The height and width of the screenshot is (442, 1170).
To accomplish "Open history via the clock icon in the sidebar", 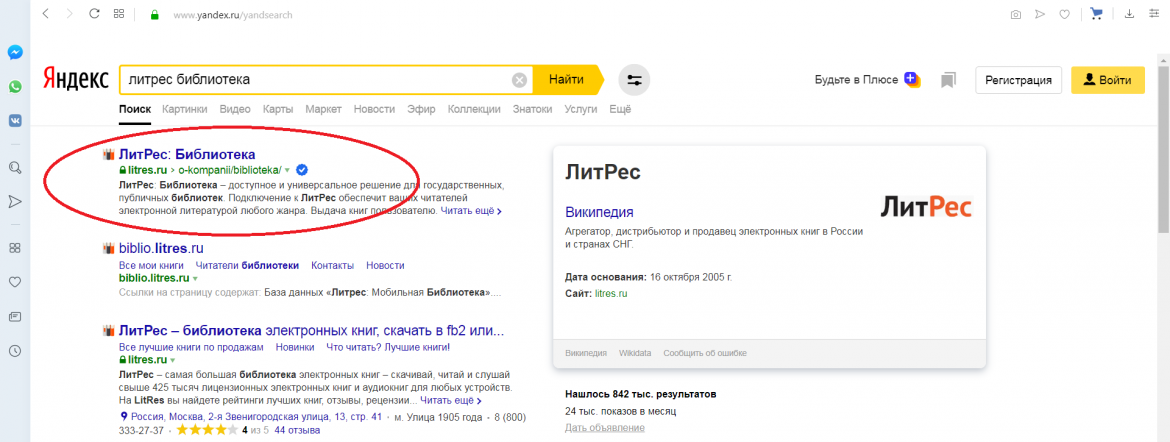I will pyautogui.click(x=15, y=351).
